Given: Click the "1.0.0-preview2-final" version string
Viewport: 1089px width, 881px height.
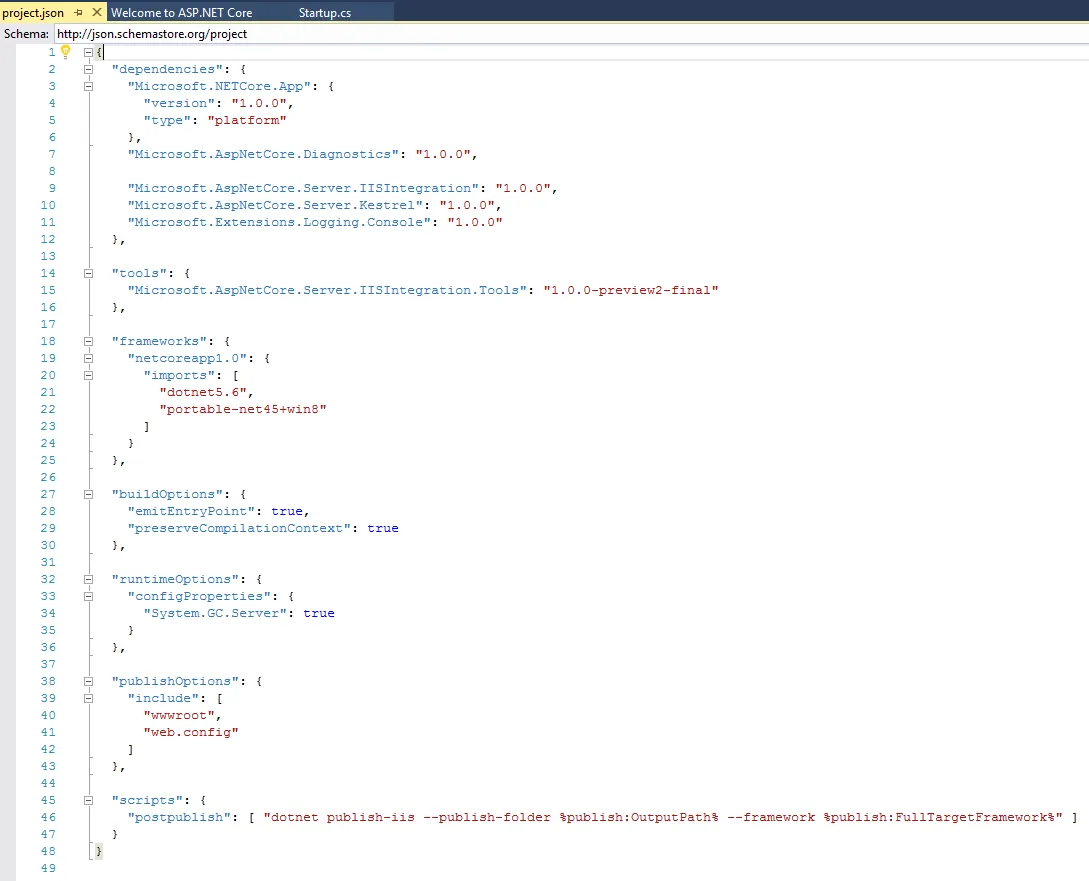Looking at the screenshot, I should 631,290.
